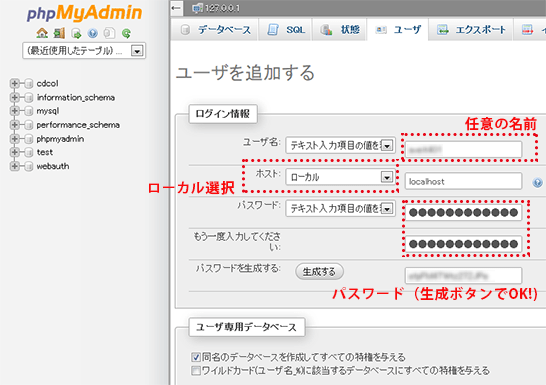Click database icon beside phpmyadmin

29,139
